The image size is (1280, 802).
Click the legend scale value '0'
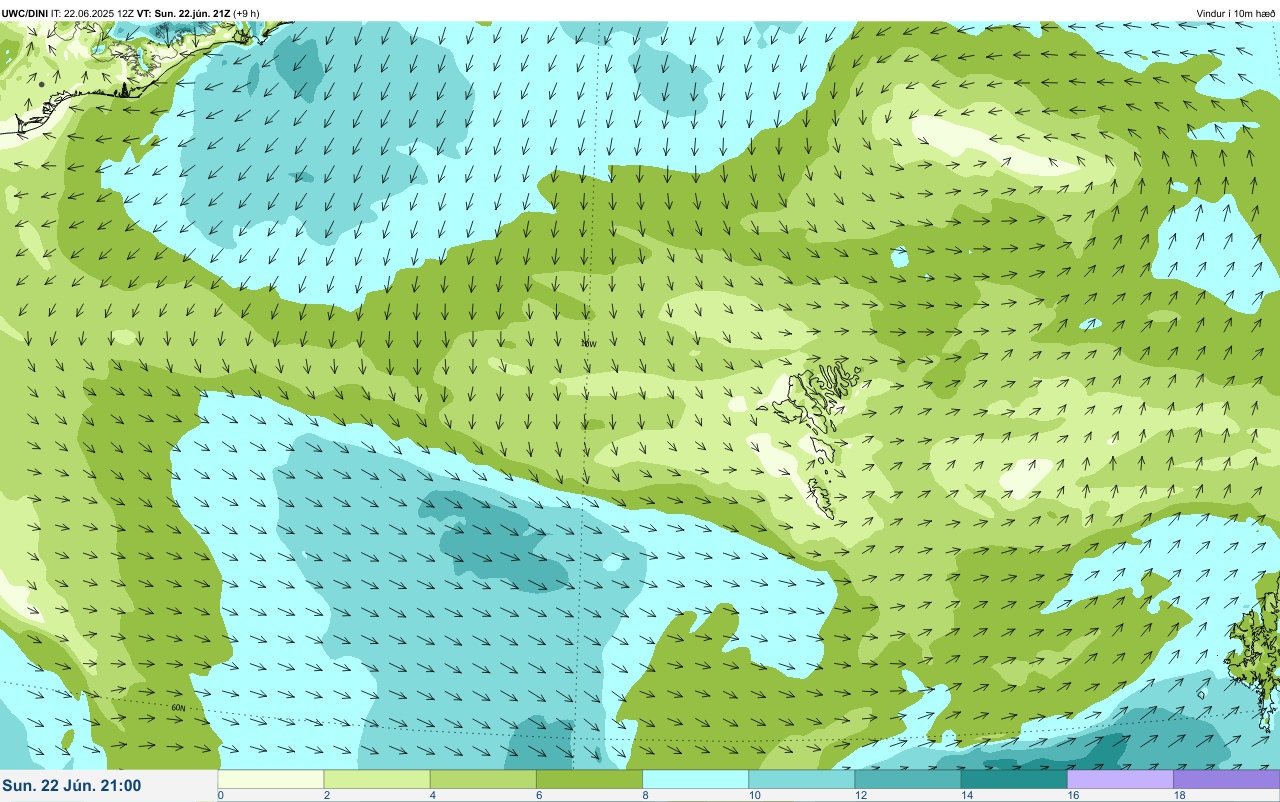220,796
